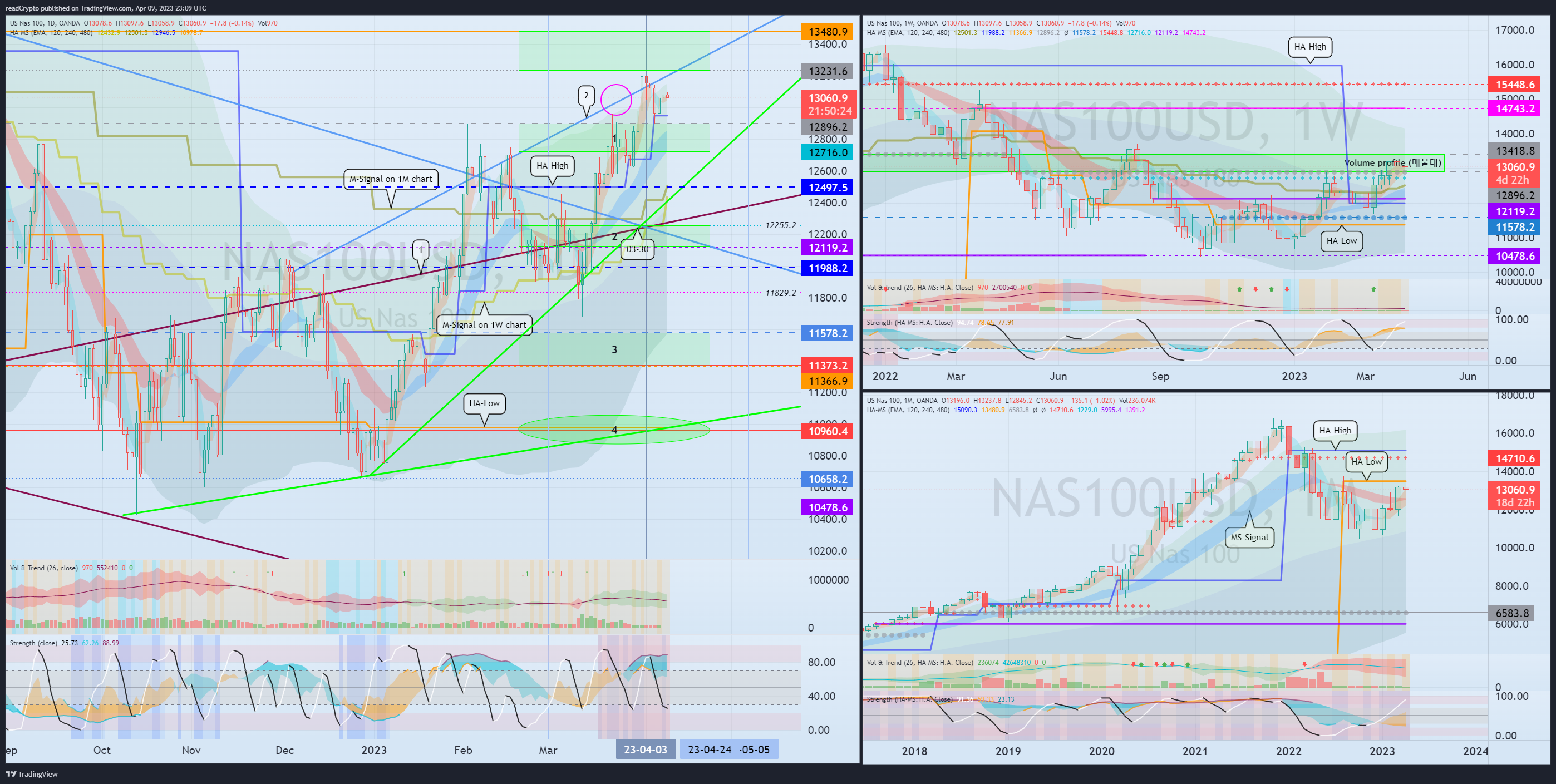Click the 14710.6 red price label on monthly chart
1556x784 pixels.
(1514, 458)
